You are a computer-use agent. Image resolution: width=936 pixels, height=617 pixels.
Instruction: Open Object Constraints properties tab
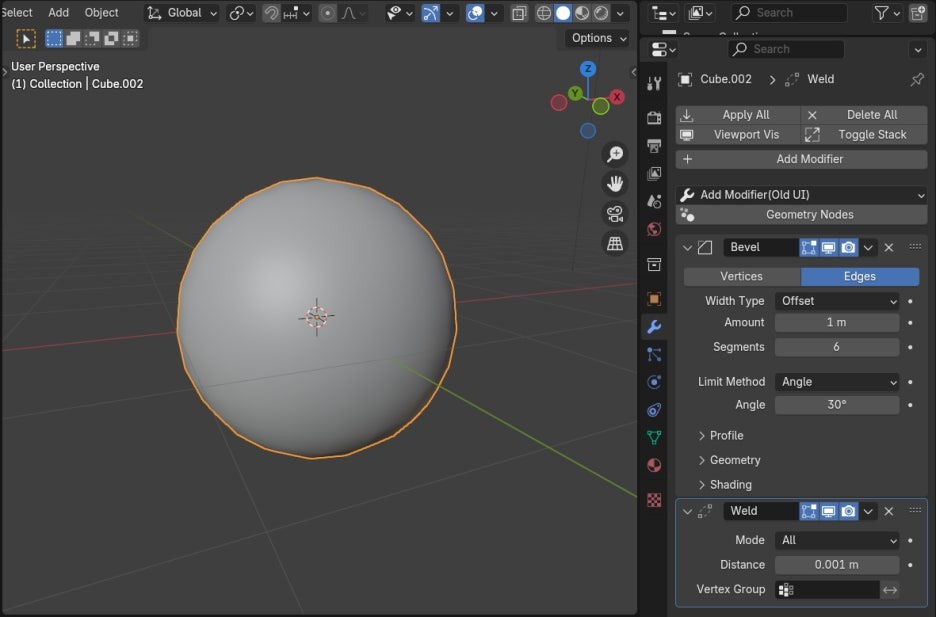(x=654, y=410)
